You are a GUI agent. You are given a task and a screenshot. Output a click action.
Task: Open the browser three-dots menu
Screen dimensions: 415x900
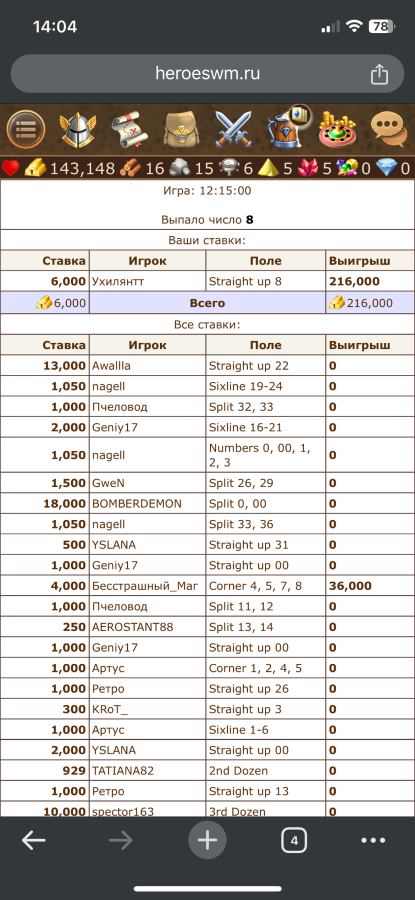373,841
